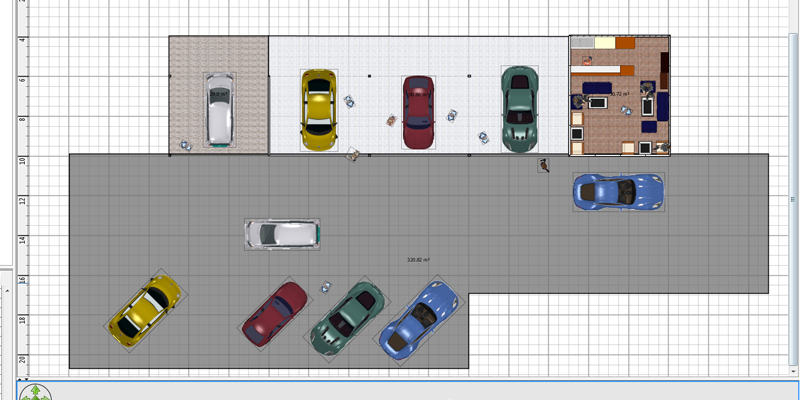
Task: Click the person figure below the green car
Action: pos(543,165)
